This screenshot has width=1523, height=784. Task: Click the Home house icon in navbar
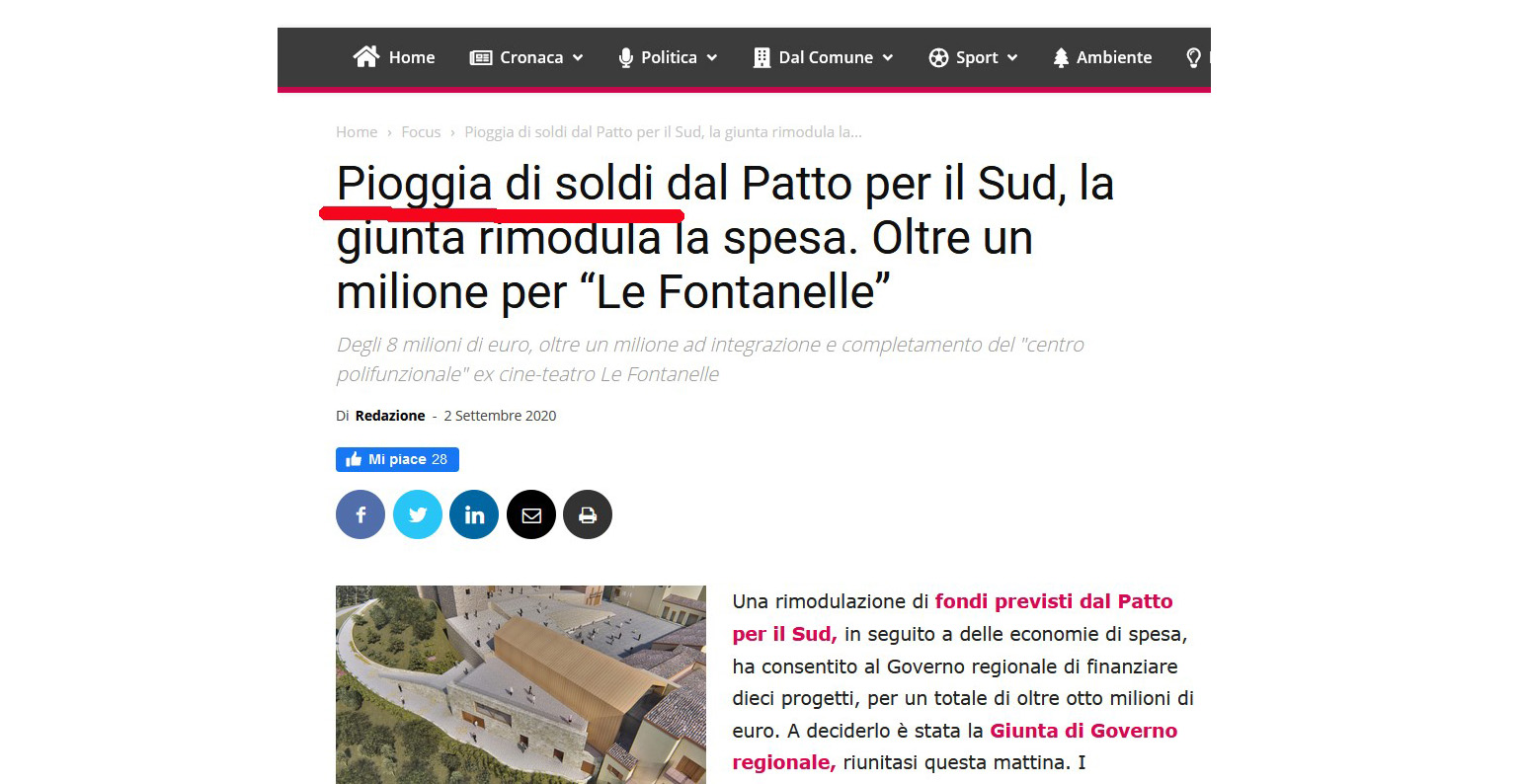[x=366, y=56]
